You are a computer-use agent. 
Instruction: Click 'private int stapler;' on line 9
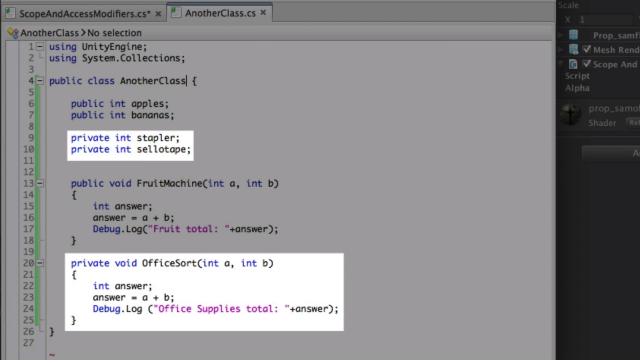pyautogui.click(x=125, y=138)
